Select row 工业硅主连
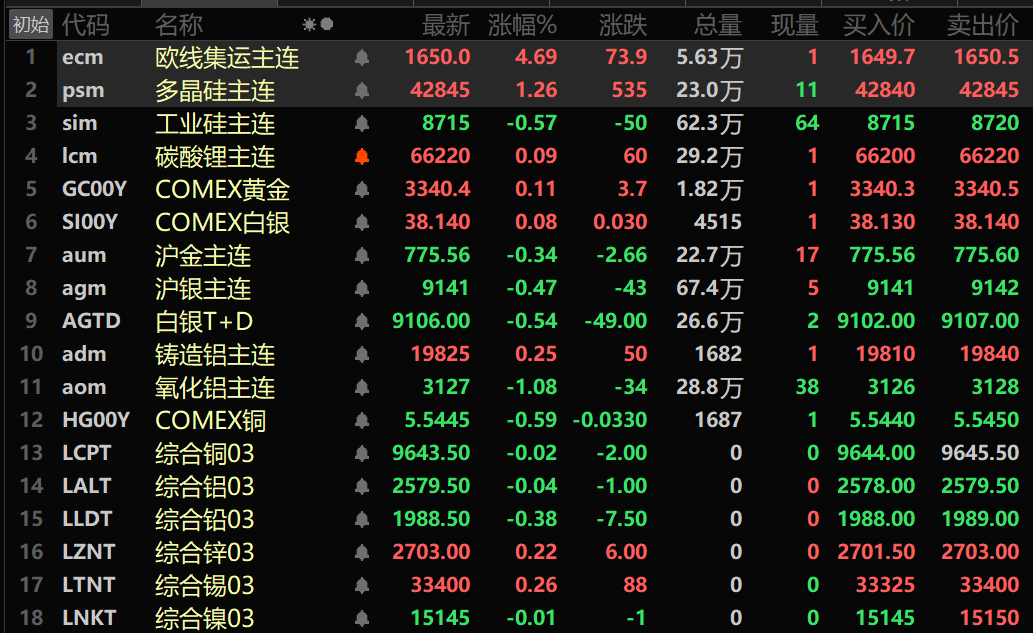The width and height of the screenshot is (1033, 633). click(519, 123)
